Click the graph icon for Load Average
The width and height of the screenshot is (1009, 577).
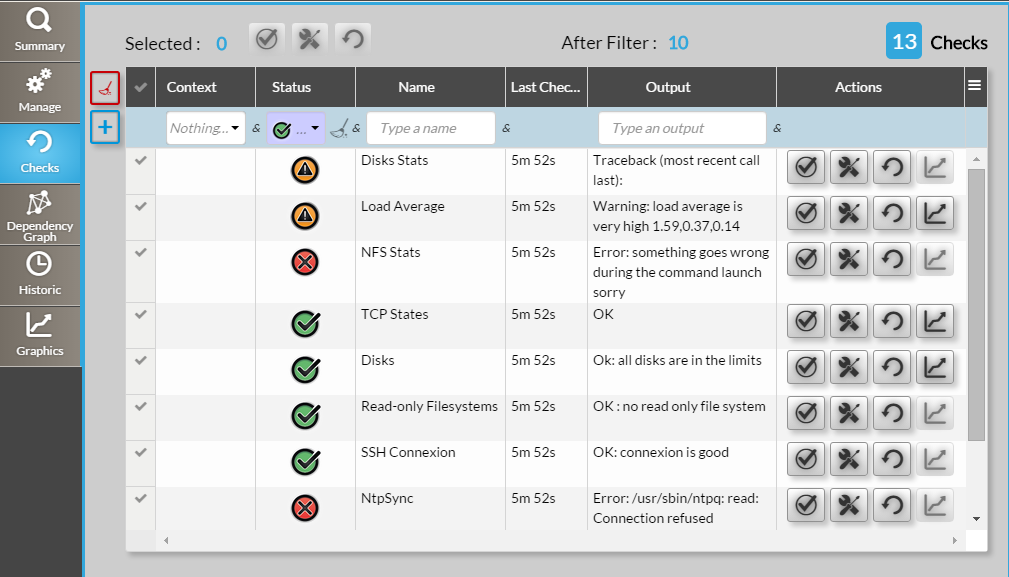pos(935,212)
